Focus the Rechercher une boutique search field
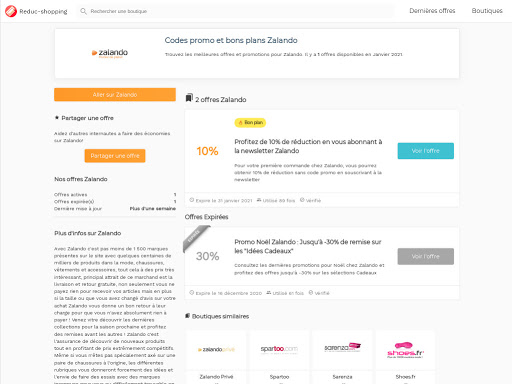This screenshot has width=512, height=384. [x=235, y=11]
